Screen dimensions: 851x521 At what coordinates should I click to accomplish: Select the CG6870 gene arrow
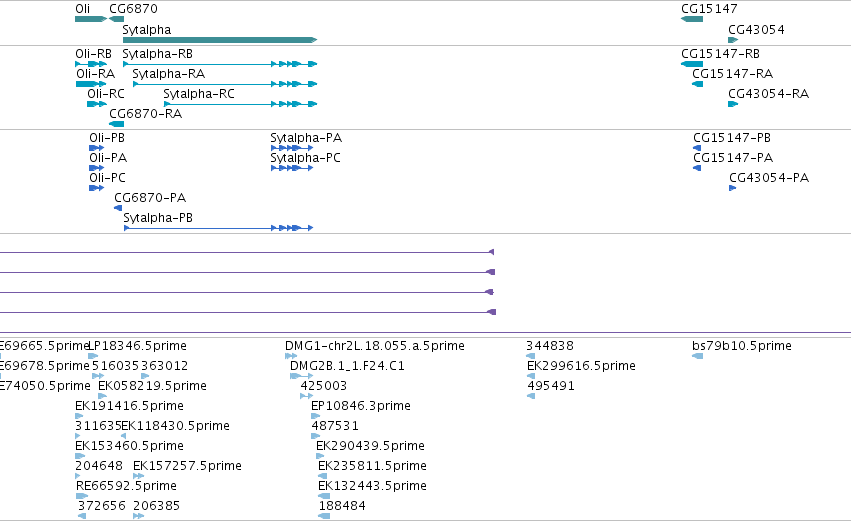pyautogui.click(x=117, y=19)
